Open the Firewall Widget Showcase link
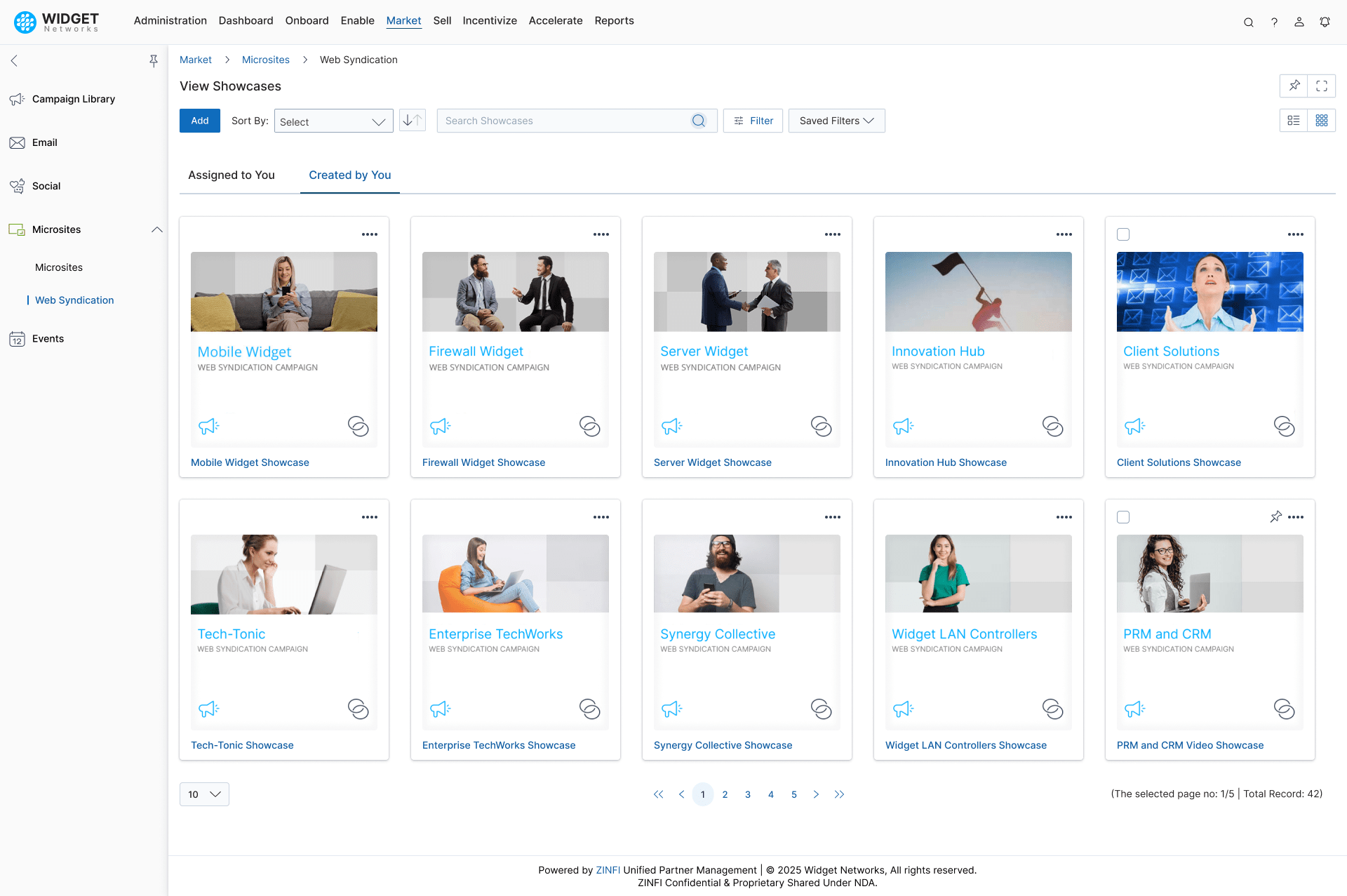Screen dimensions: 1347x896 click(x=483, y=462)
